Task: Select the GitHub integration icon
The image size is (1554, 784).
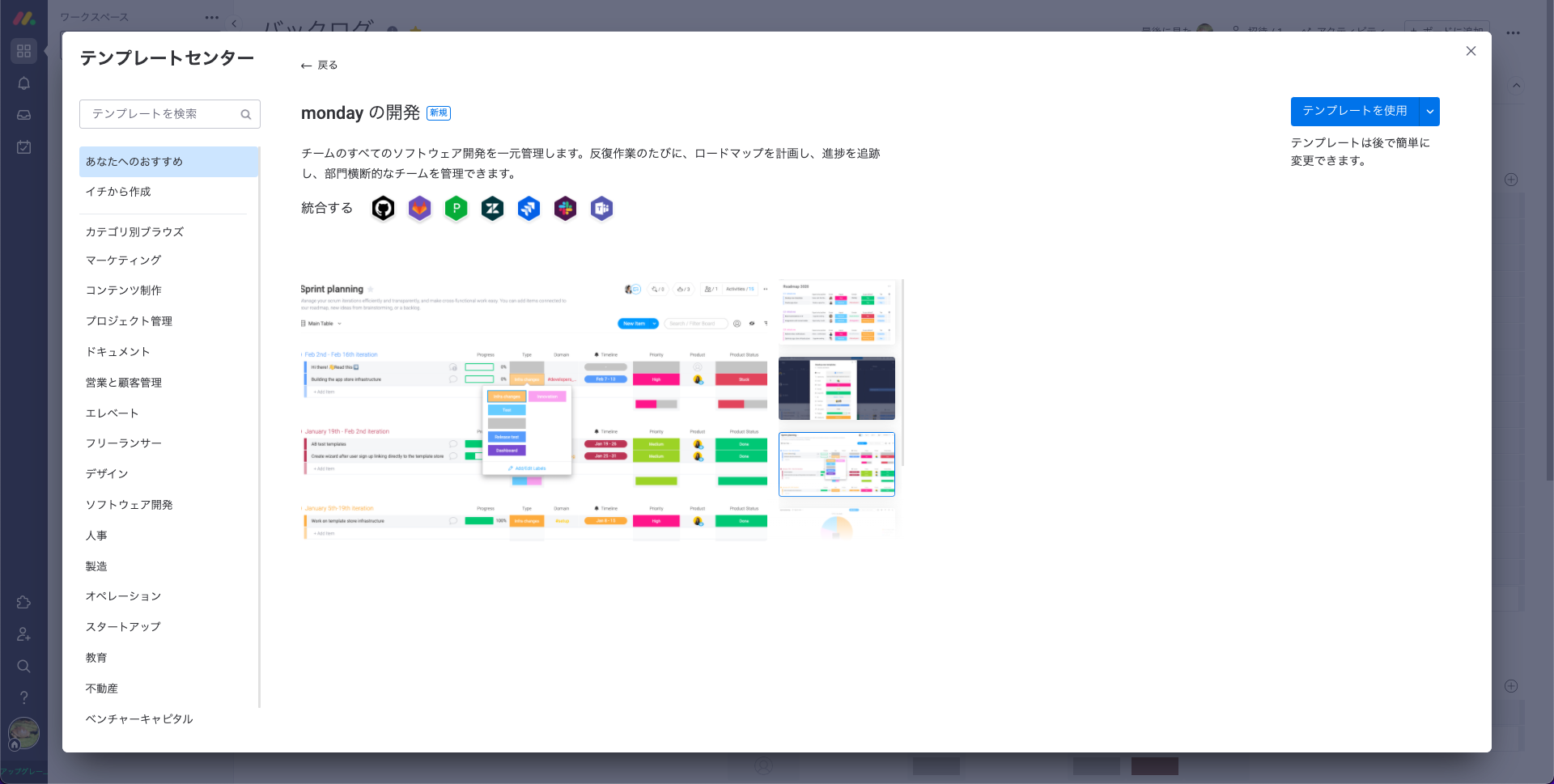Action: pos(383,208)
